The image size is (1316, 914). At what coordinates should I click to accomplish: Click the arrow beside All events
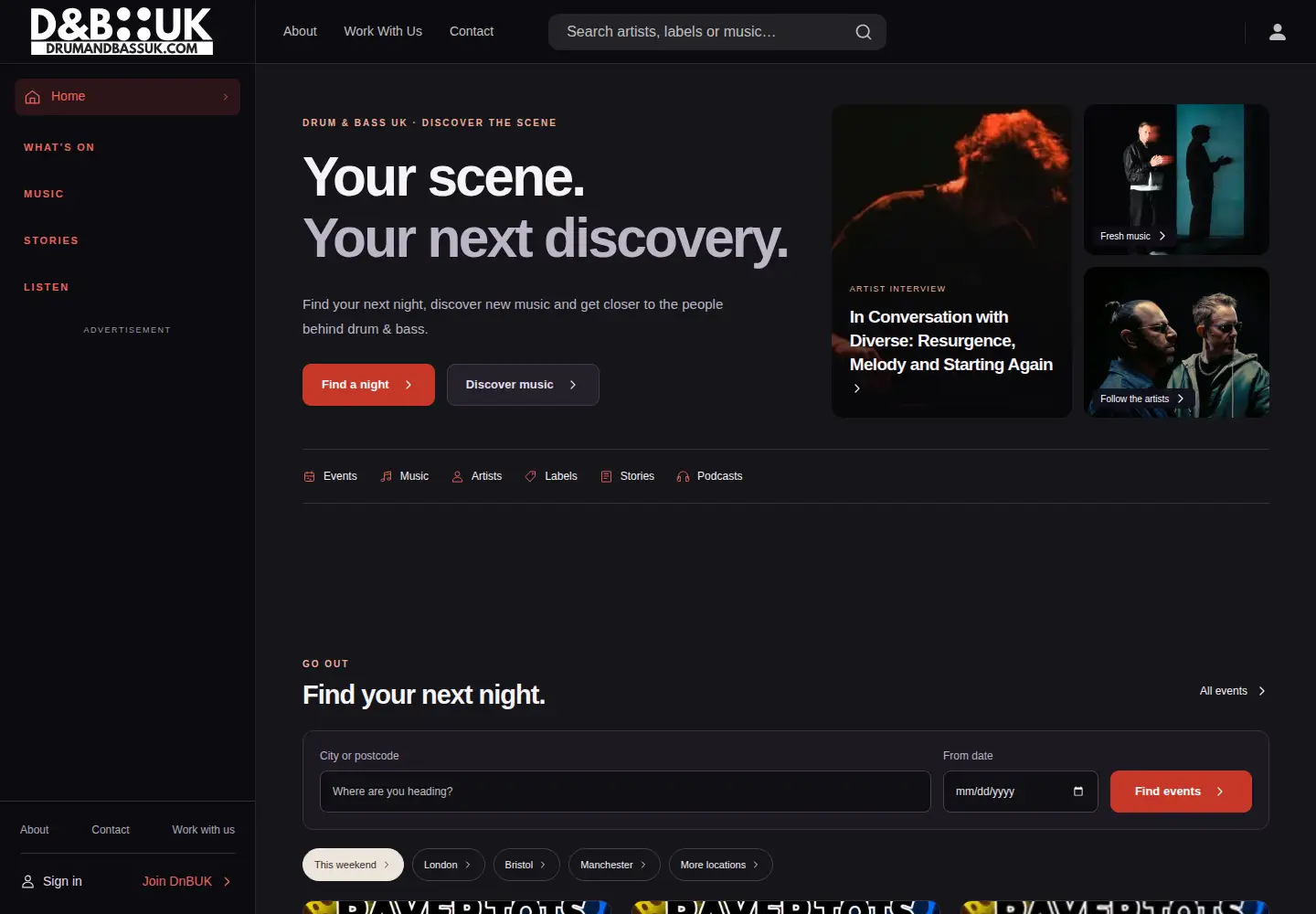[x=1262, y=691]
